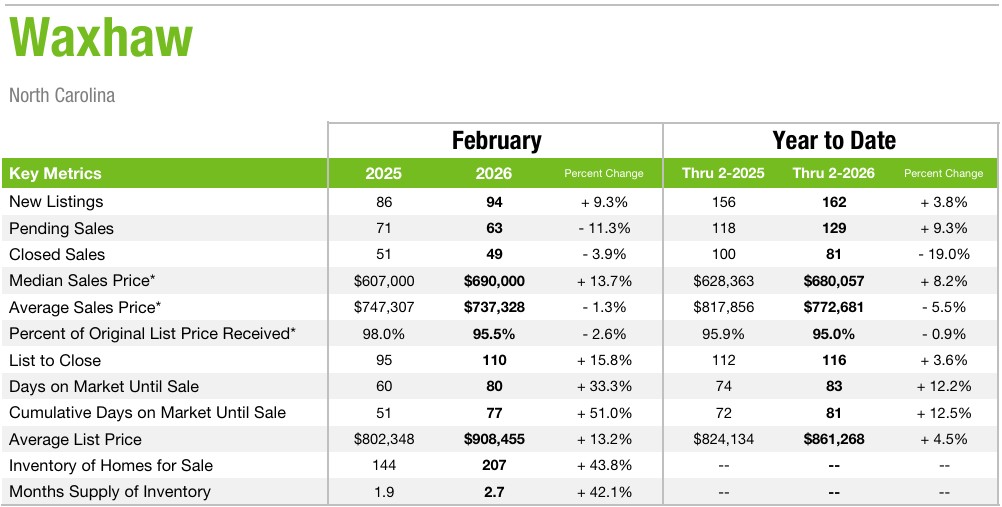The image size is (1002, 507).
Task: Select Cumulative Days on Market Until Sale label
Action: (x=147, y=412)
